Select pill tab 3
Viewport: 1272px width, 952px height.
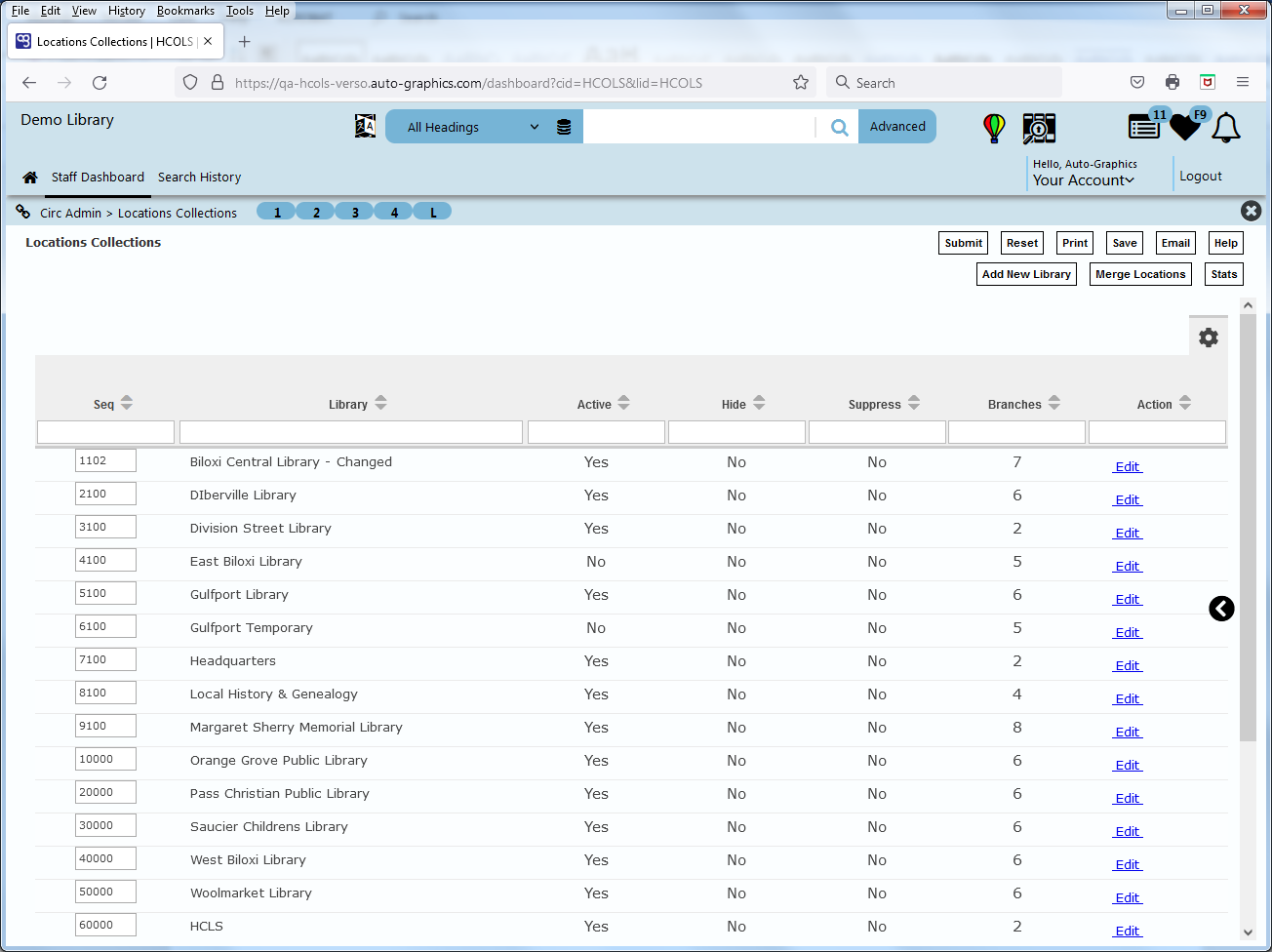[x=355, y=212]
